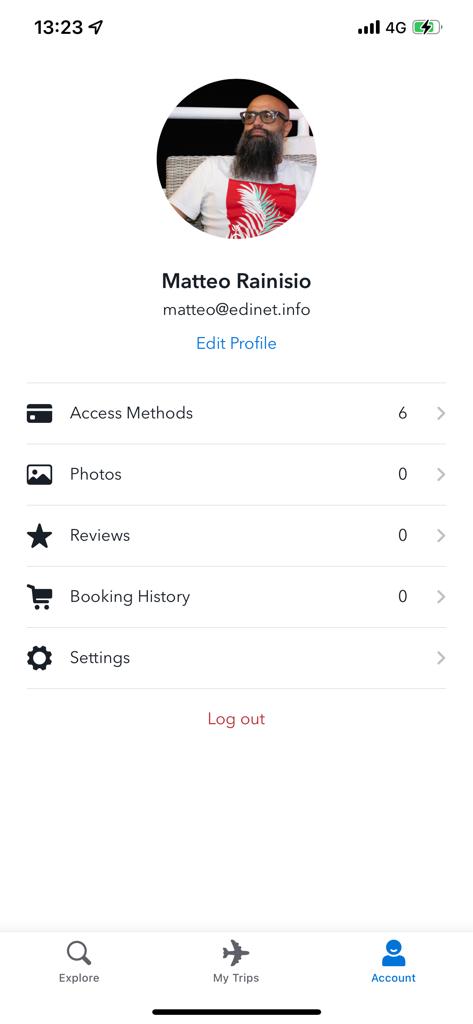Open Settings via its chevron arrow
Viewport: 473px width, 1024px height.
[x=441, y=658]
